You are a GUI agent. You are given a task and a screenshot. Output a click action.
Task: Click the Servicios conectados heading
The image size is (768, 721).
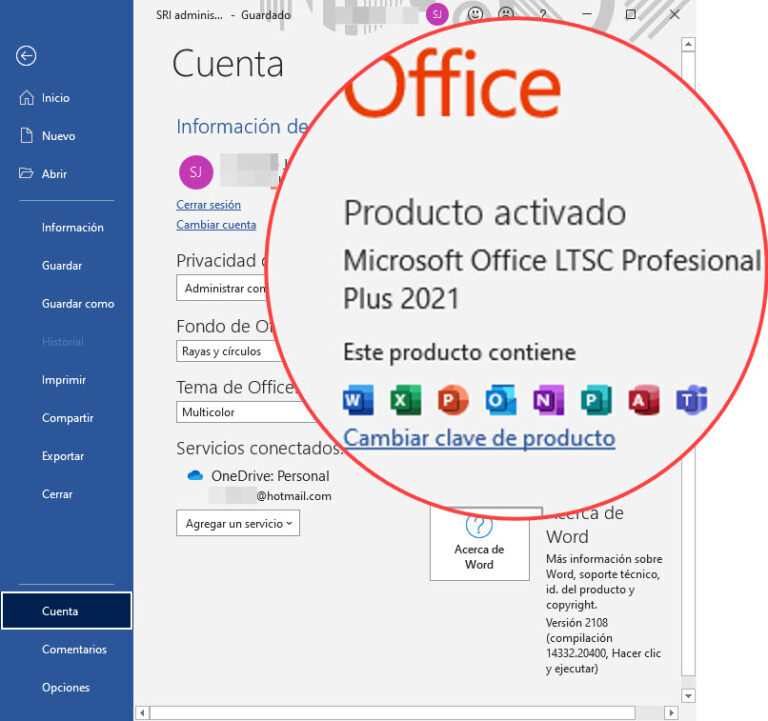coord(259,448)
